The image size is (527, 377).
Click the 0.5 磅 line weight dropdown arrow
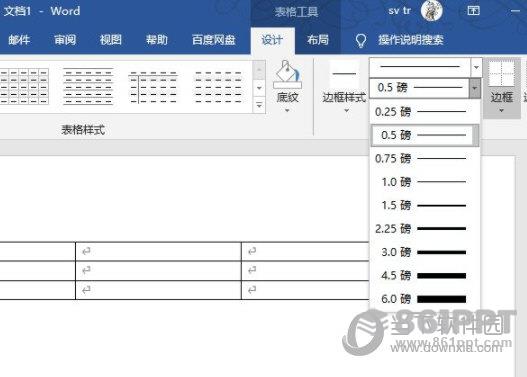point(474,88)
